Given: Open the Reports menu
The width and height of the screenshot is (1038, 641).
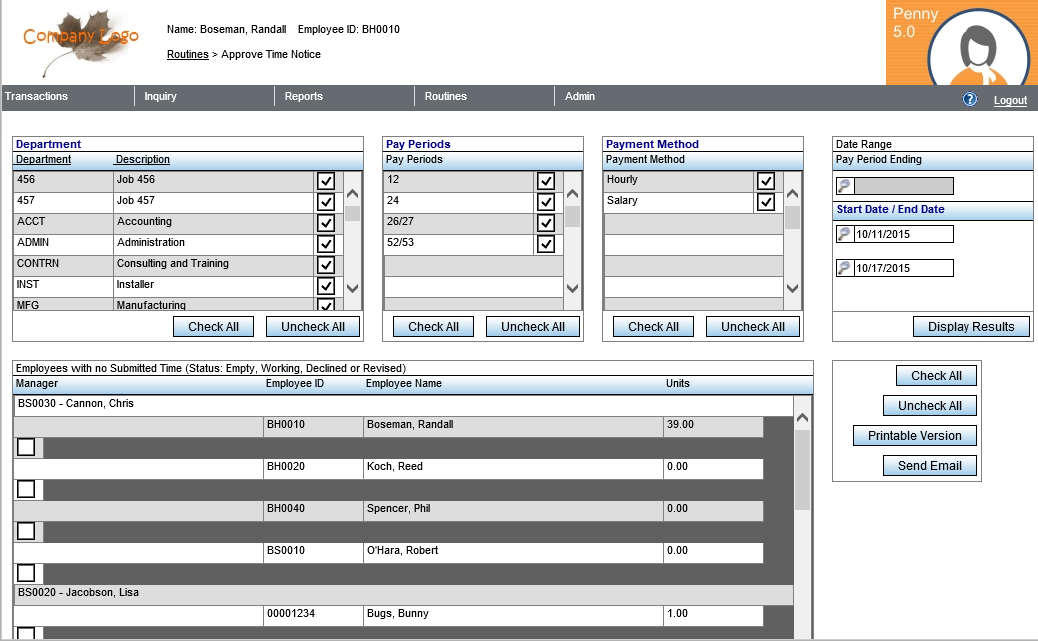Looking at the screenshot, I should (x=304, y=97).
